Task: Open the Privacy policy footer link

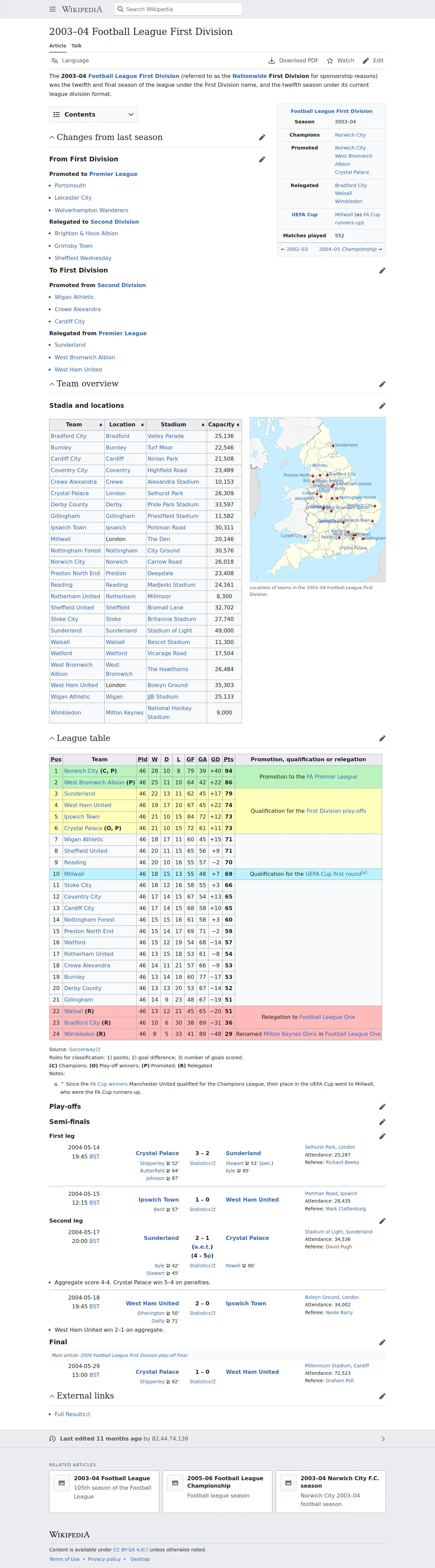Action: pyautogui.click(x=104, y=1559)
